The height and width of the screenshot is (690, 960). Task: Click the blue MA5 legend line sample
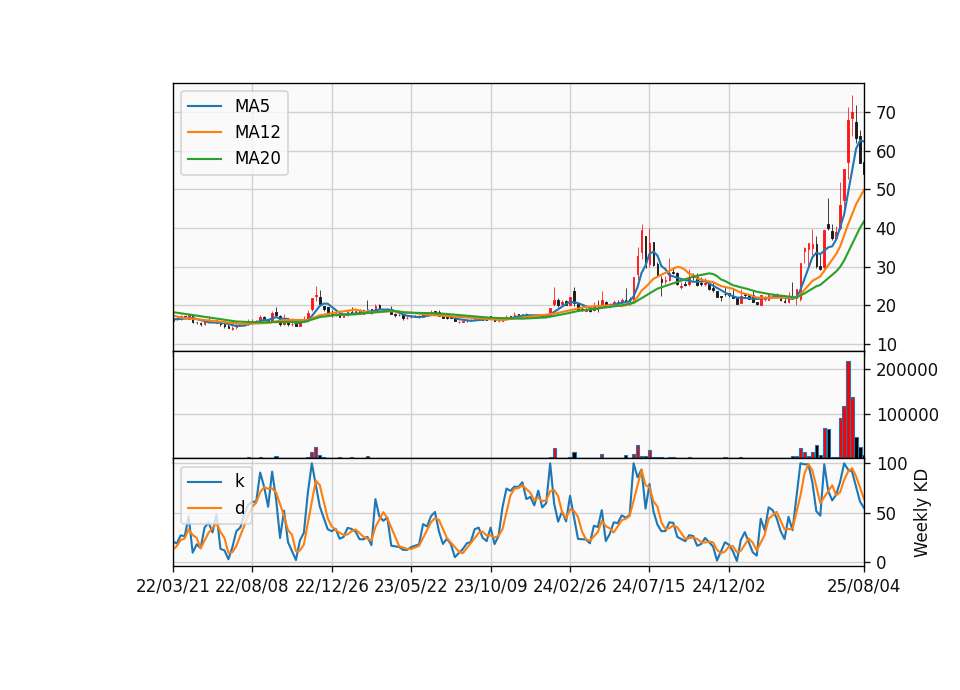tap(204, 107)
